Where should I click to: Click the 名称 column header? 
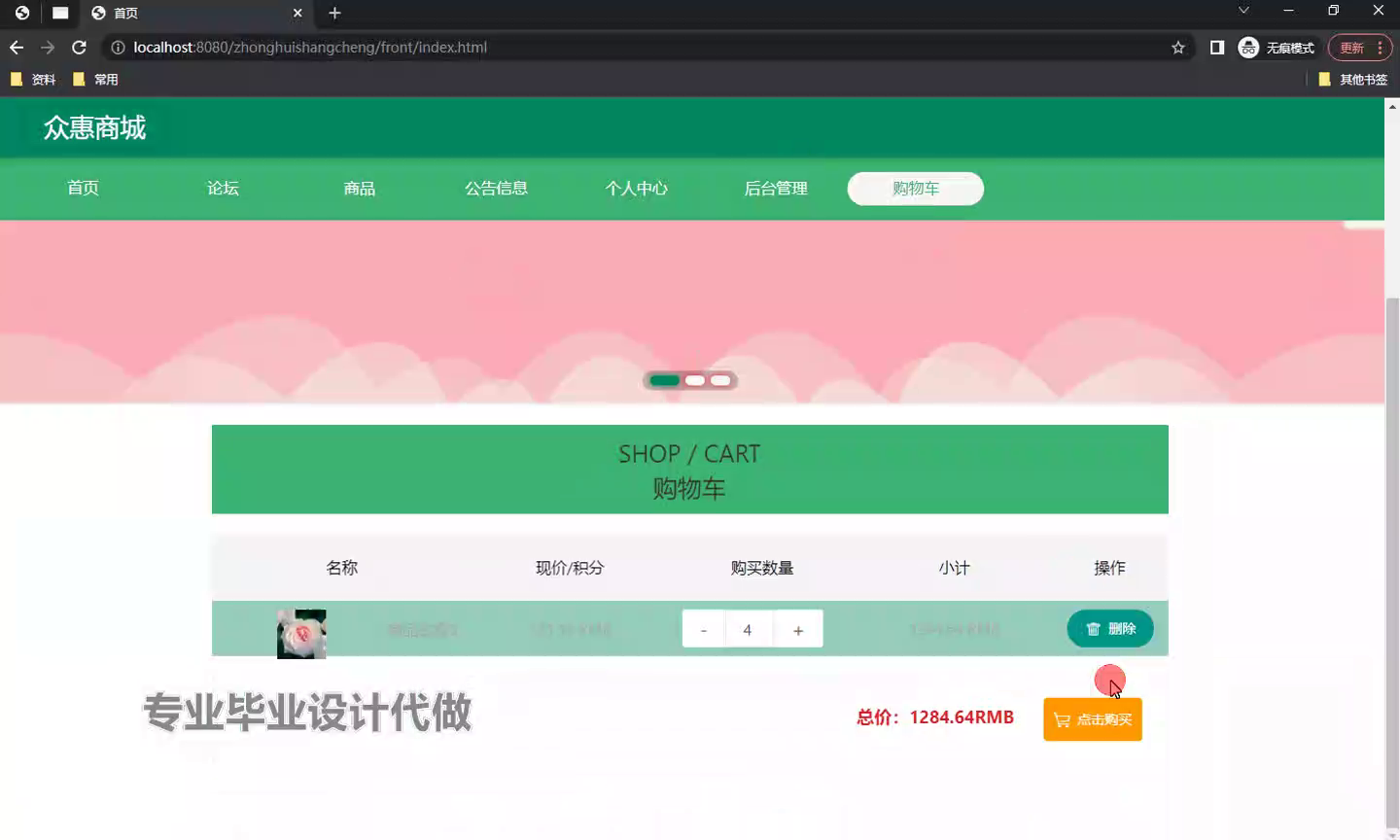coord(342,568)
